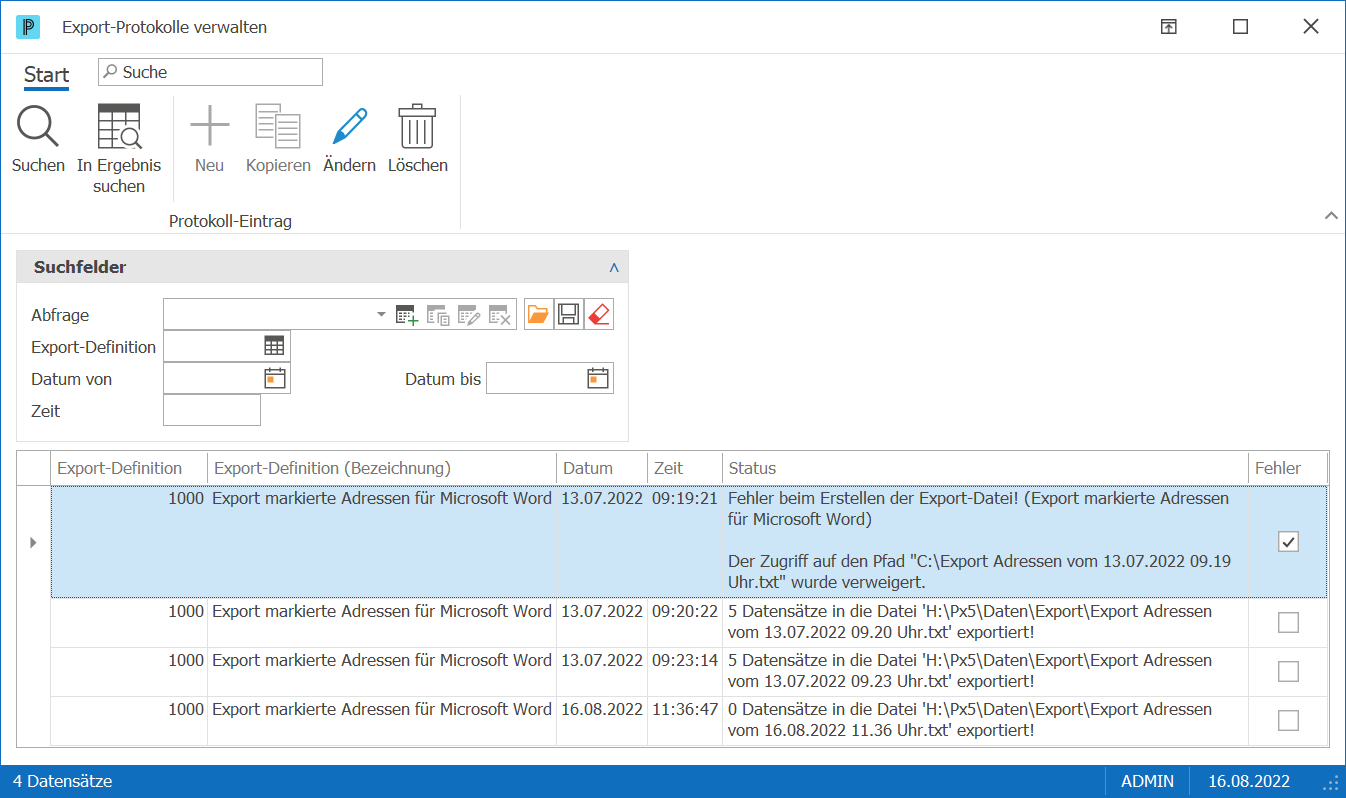Toggle Fehler checkbox for the 09:23:14 entry
1346x798 pixels.
click(1288, 671)
